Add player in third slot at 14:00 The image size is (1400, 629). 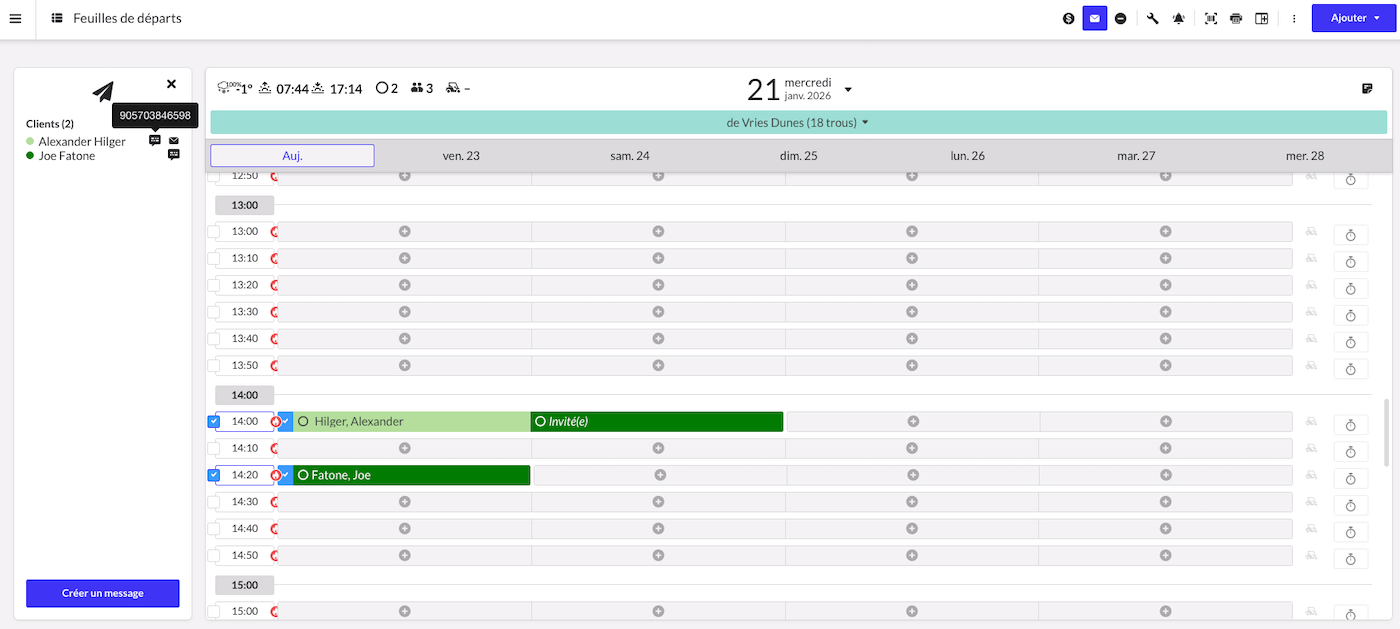click(x=912, y=421)
